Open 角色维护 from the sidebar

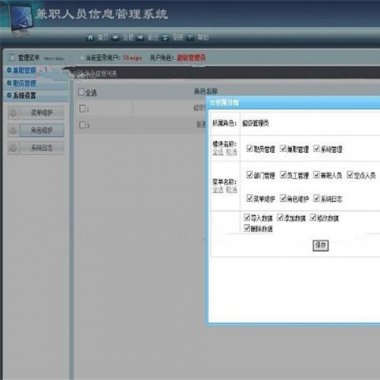(x=42, y=130)
